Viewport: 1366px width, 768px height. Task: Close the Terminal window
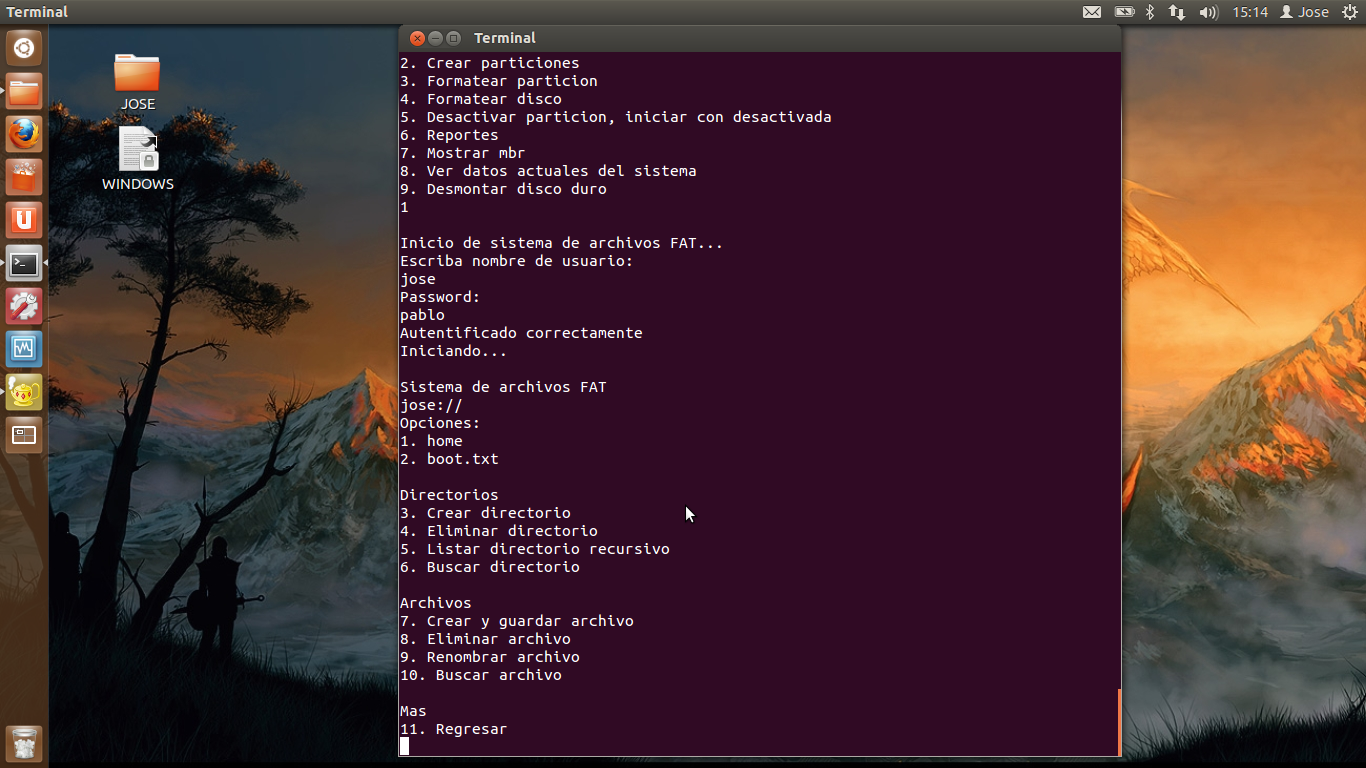[417, 38]
